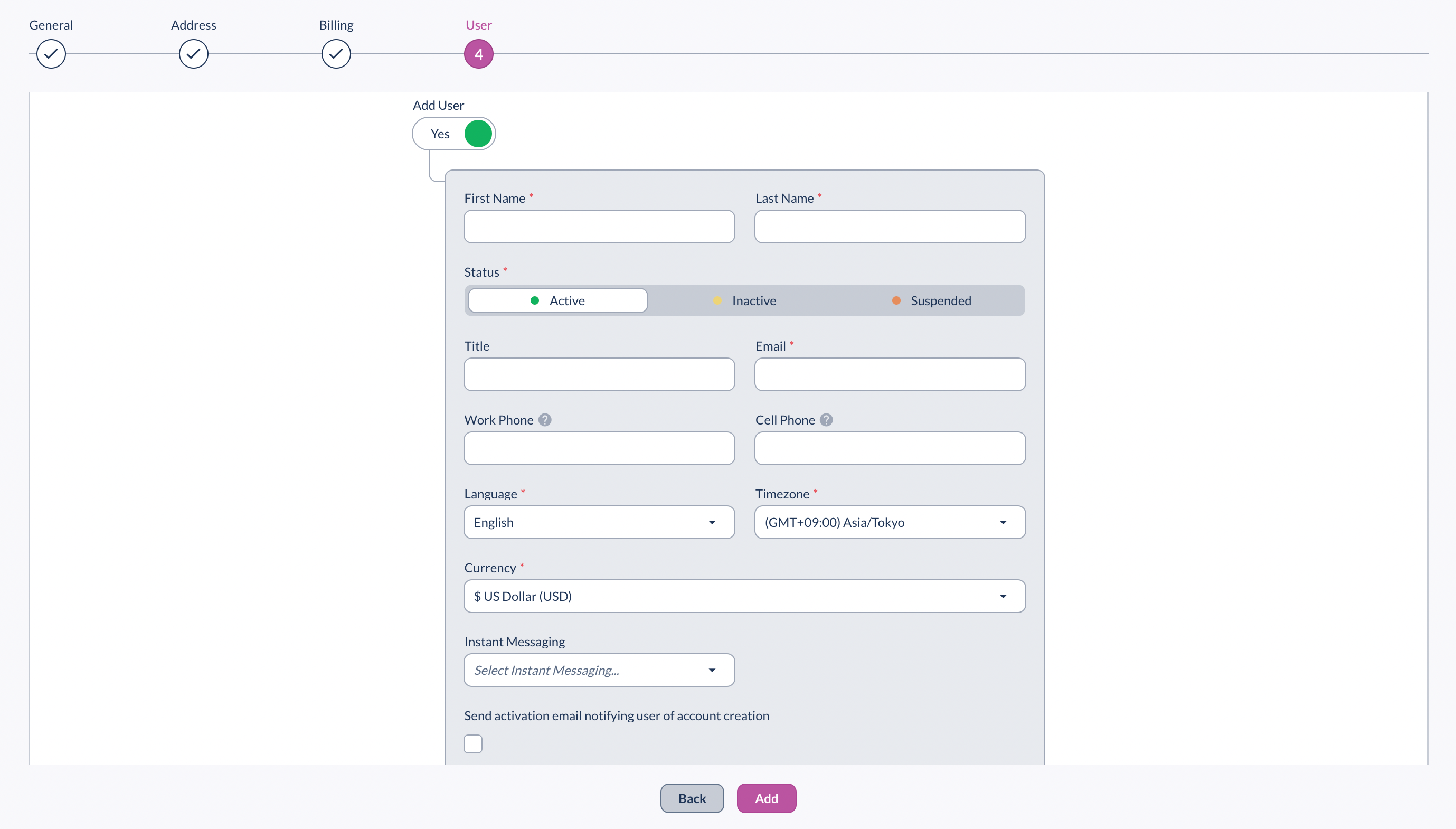Check the send activation email checkbox

click(472, 743)
